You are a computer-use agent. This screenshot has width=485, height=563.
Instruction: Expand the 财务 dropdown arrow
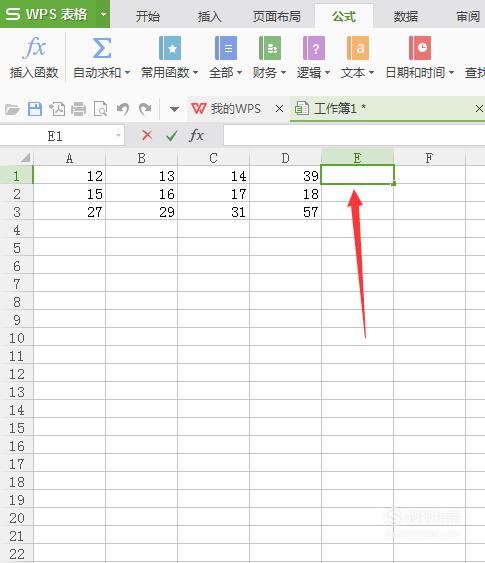point(284,73)
